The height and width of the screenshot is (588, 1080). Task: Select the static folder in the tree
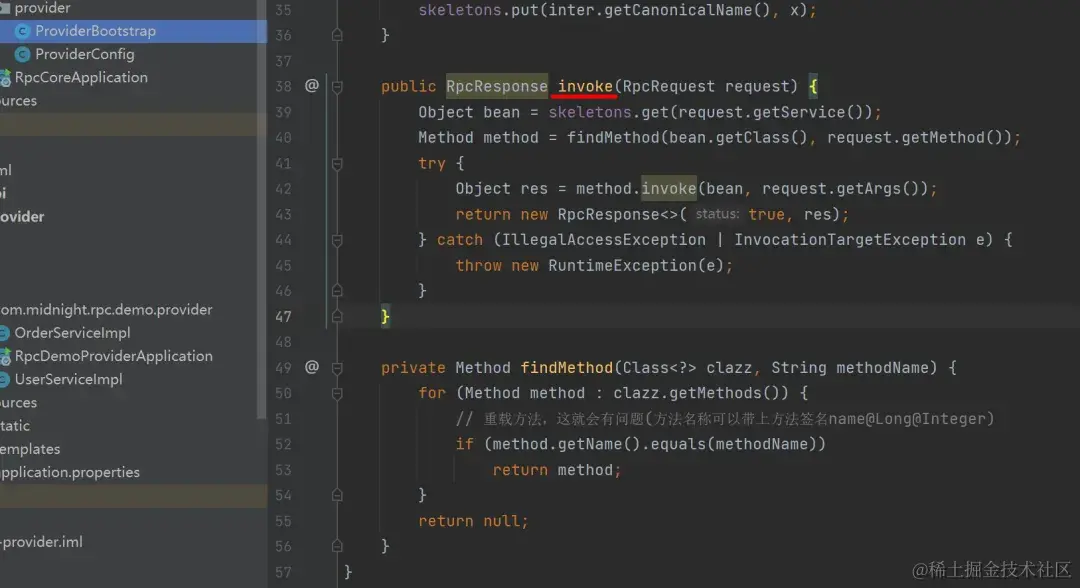pos(14,426)
